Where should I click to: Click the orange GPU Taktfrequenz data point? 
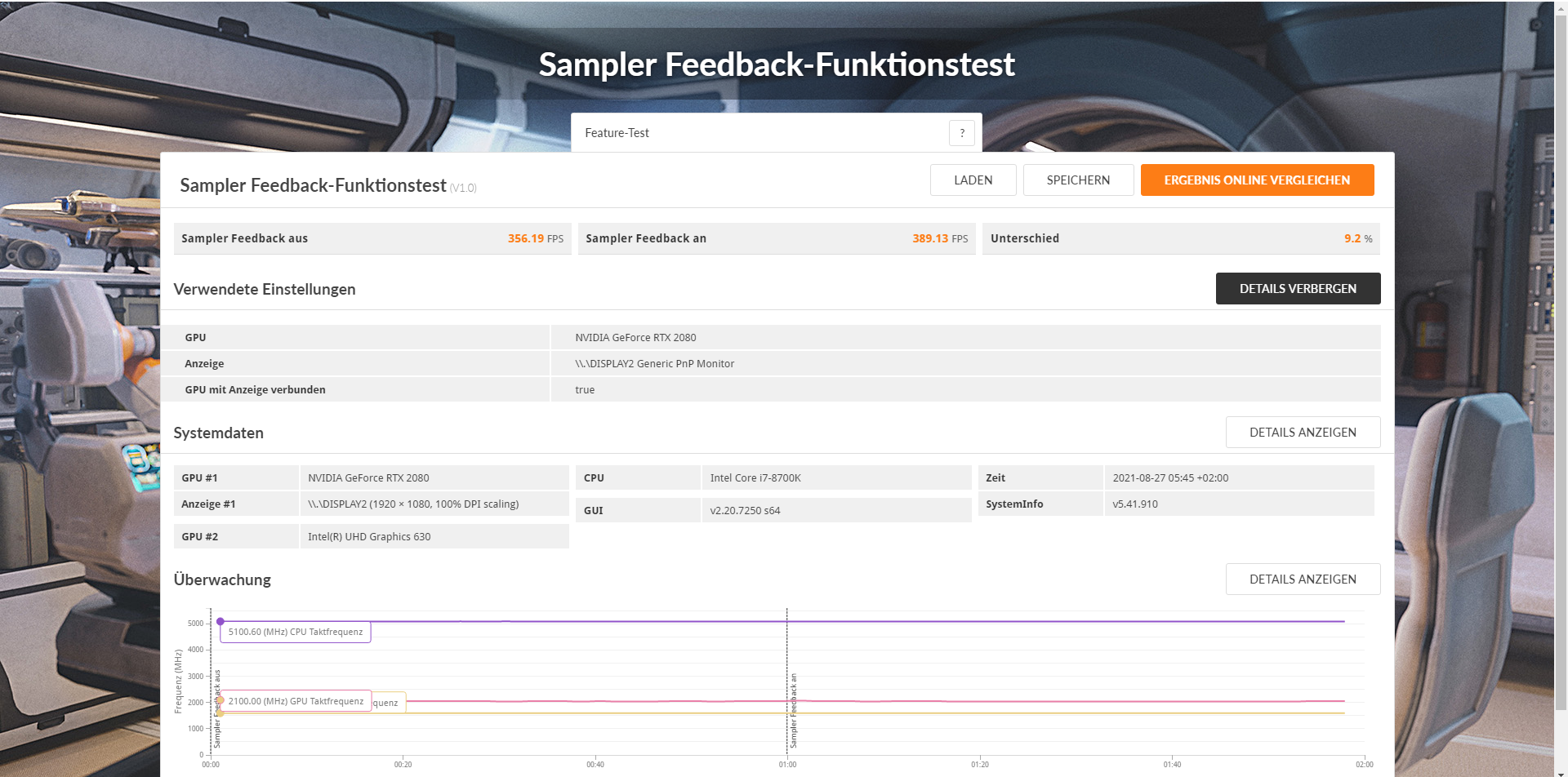[220, 700]
